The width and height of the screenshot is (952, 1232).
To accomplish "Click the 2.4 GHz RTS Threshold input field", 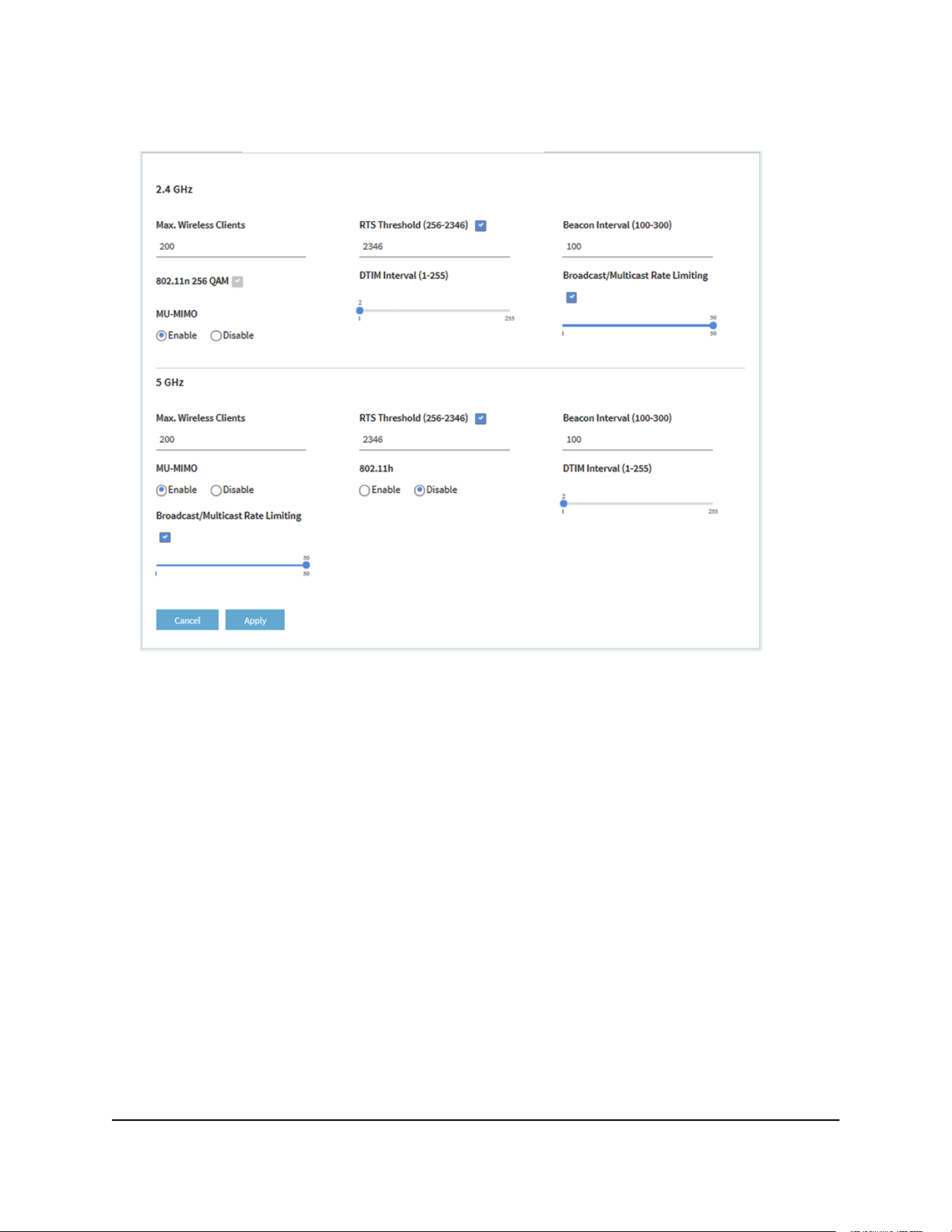I will pos(434,247).
